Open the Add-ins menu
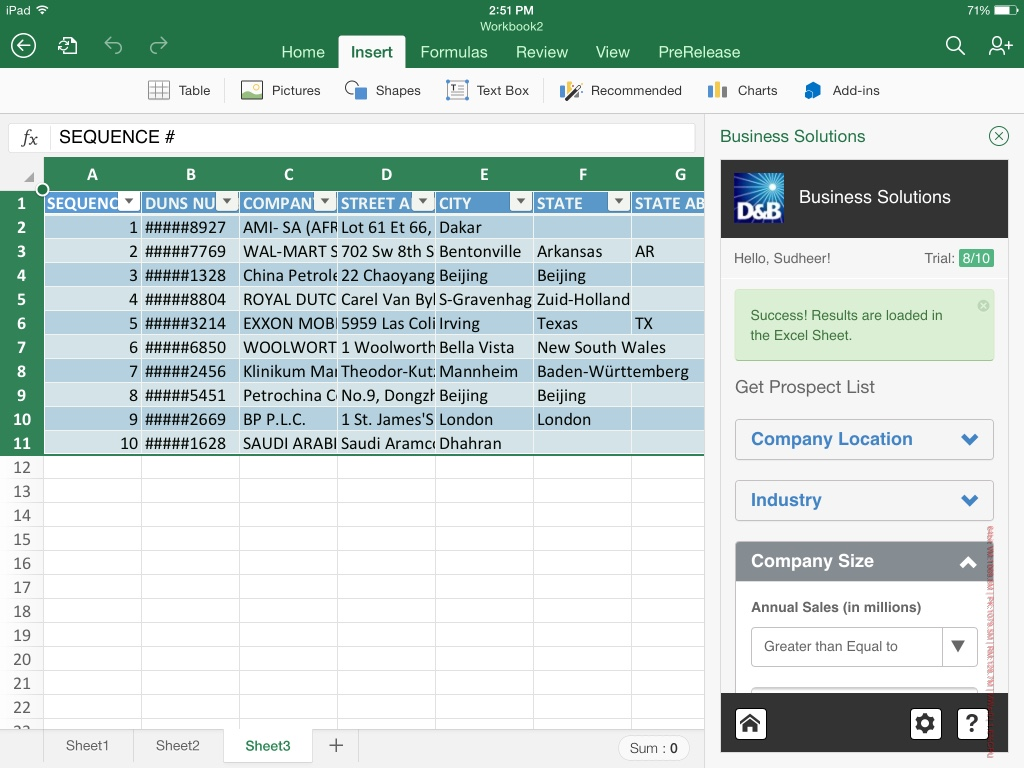 pyautogui.click(x=842, y=90)
